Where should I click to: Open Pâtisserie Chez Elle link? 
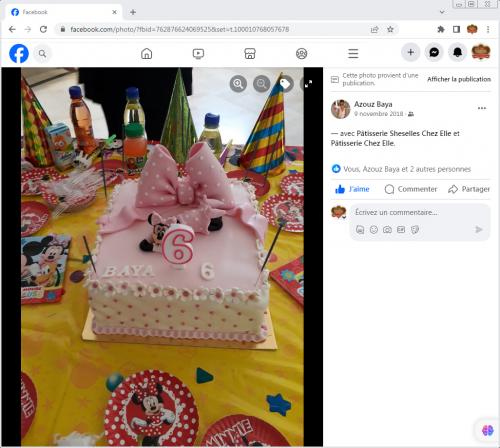pos(362,143)
